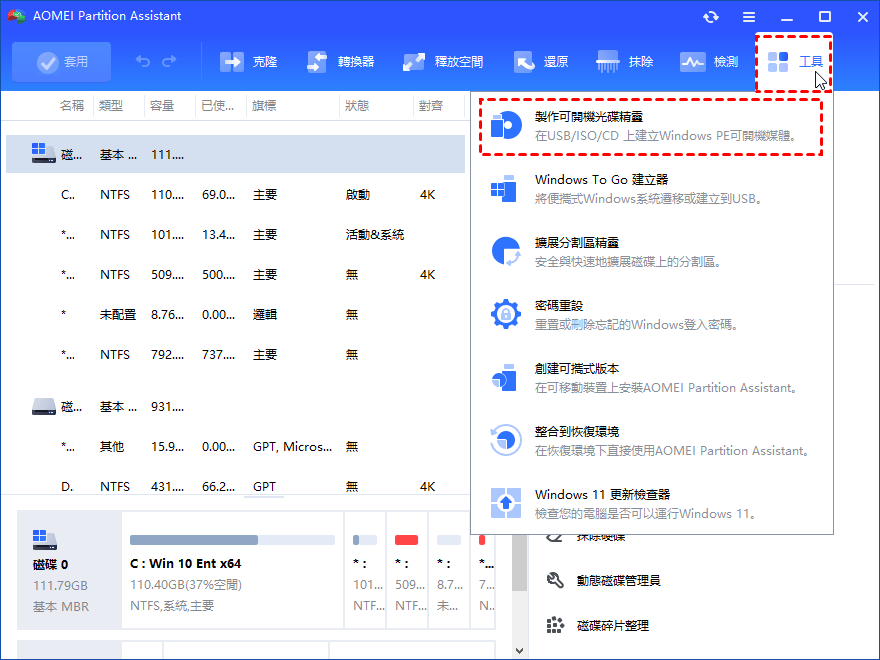Open 磁碟碎片整理 disk defrag

point(612,625)
